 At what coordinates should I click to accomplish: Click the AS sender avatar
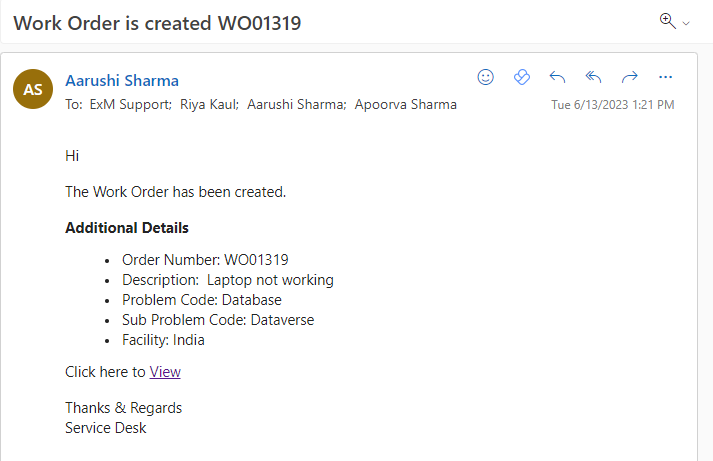[33, 89]
